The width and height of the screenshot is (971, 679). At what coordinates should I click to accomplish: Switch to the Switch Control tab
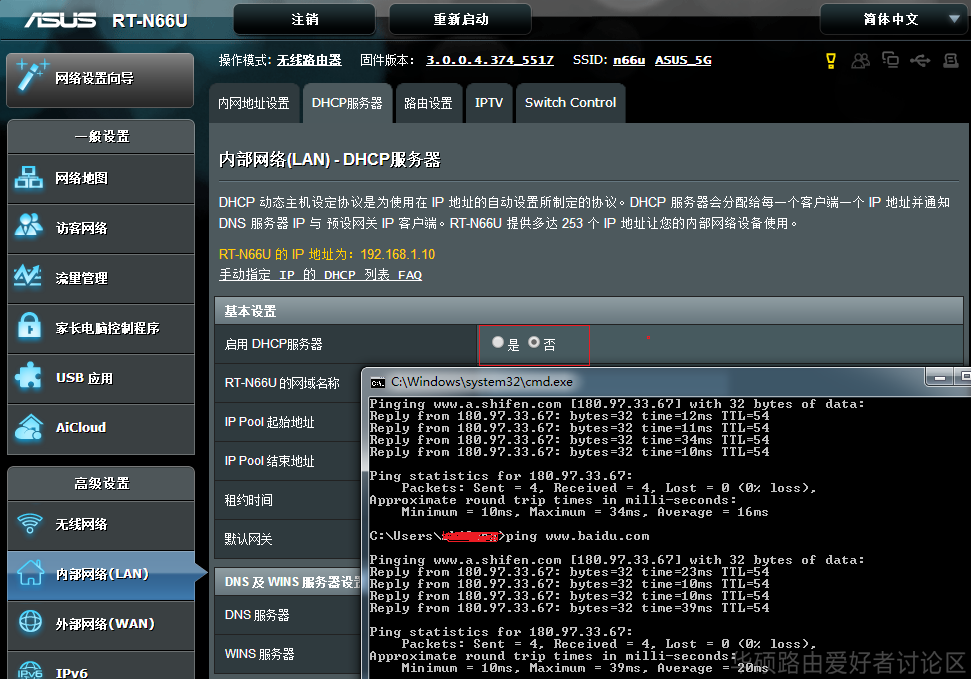pos(570,103)
